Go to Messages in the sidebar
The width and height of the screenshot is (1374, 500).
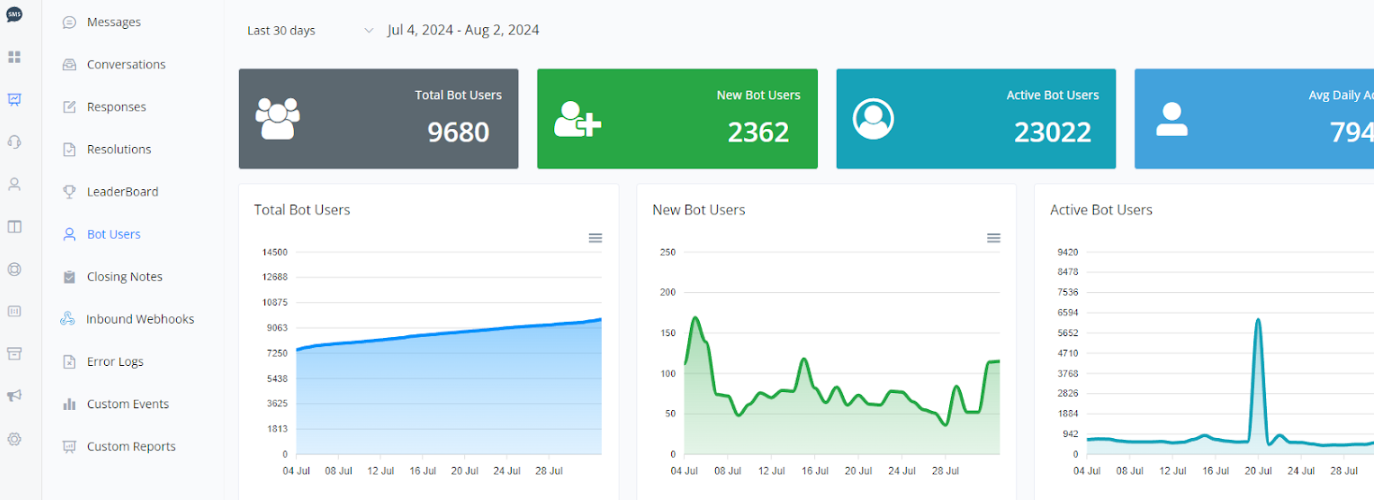coord(113,22)
